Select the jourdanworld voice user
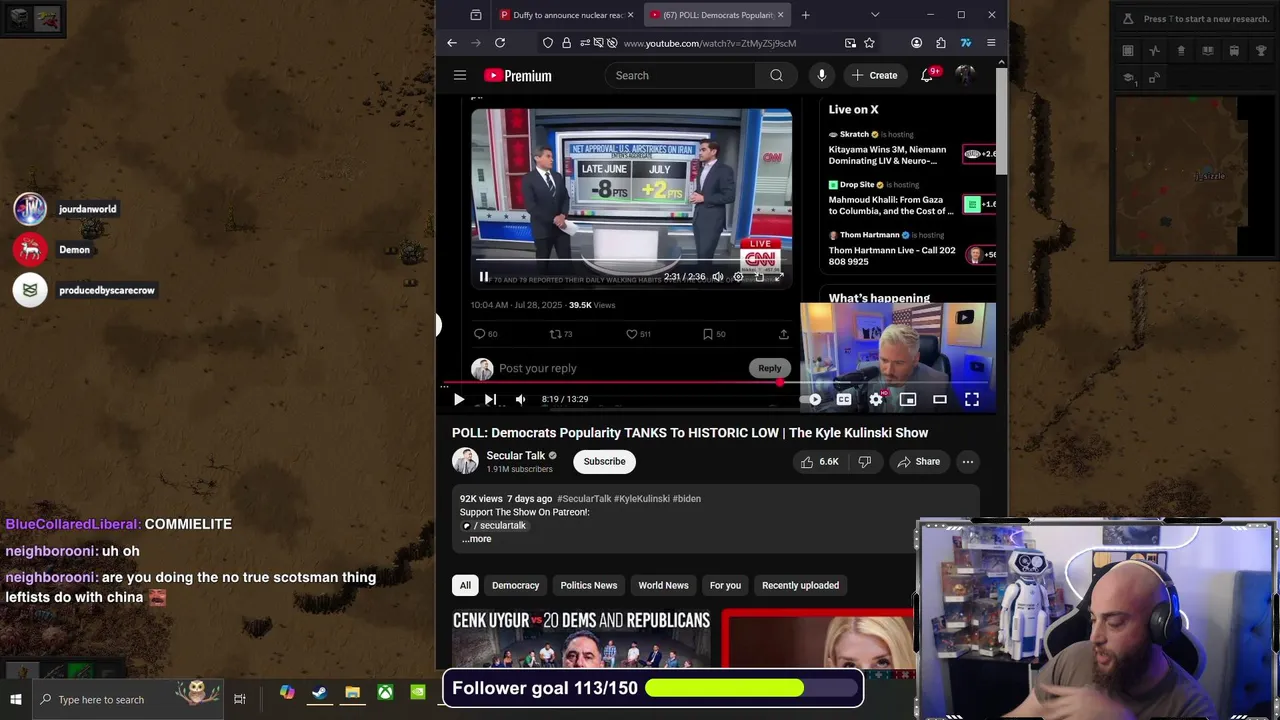Image resolution: width=1280 pixels, height=720 pixels. [x=67, y=209]
